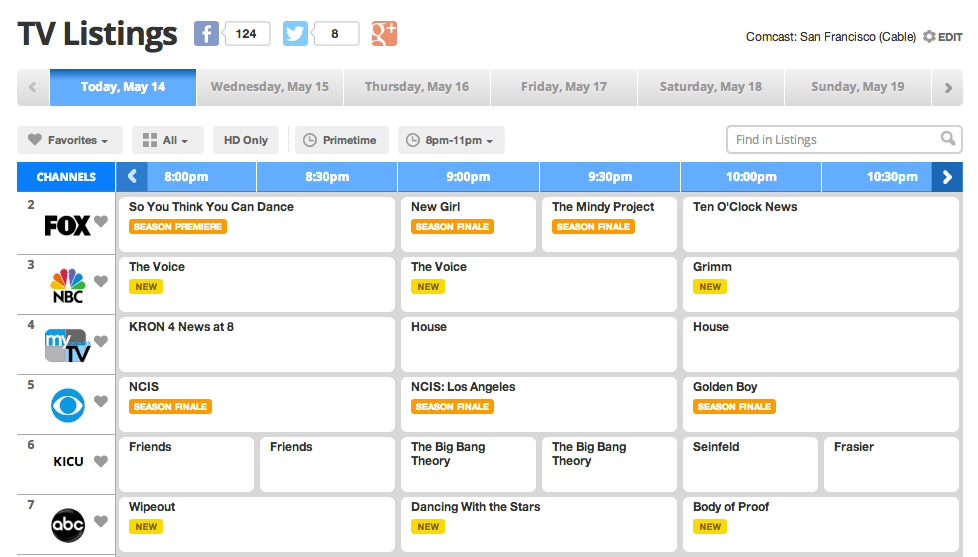Open the New Girl listing
The height and width of the screenshot is (557, 978).
point(468,225)
